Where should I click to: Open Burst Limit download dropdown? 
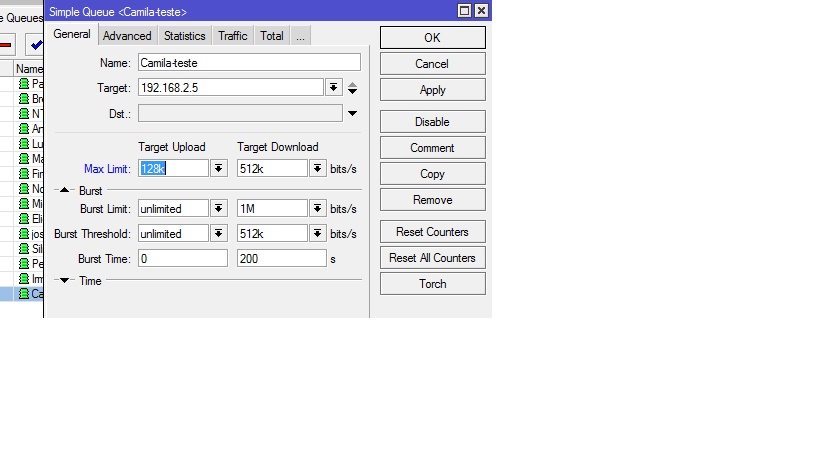[x=317, y=209]
